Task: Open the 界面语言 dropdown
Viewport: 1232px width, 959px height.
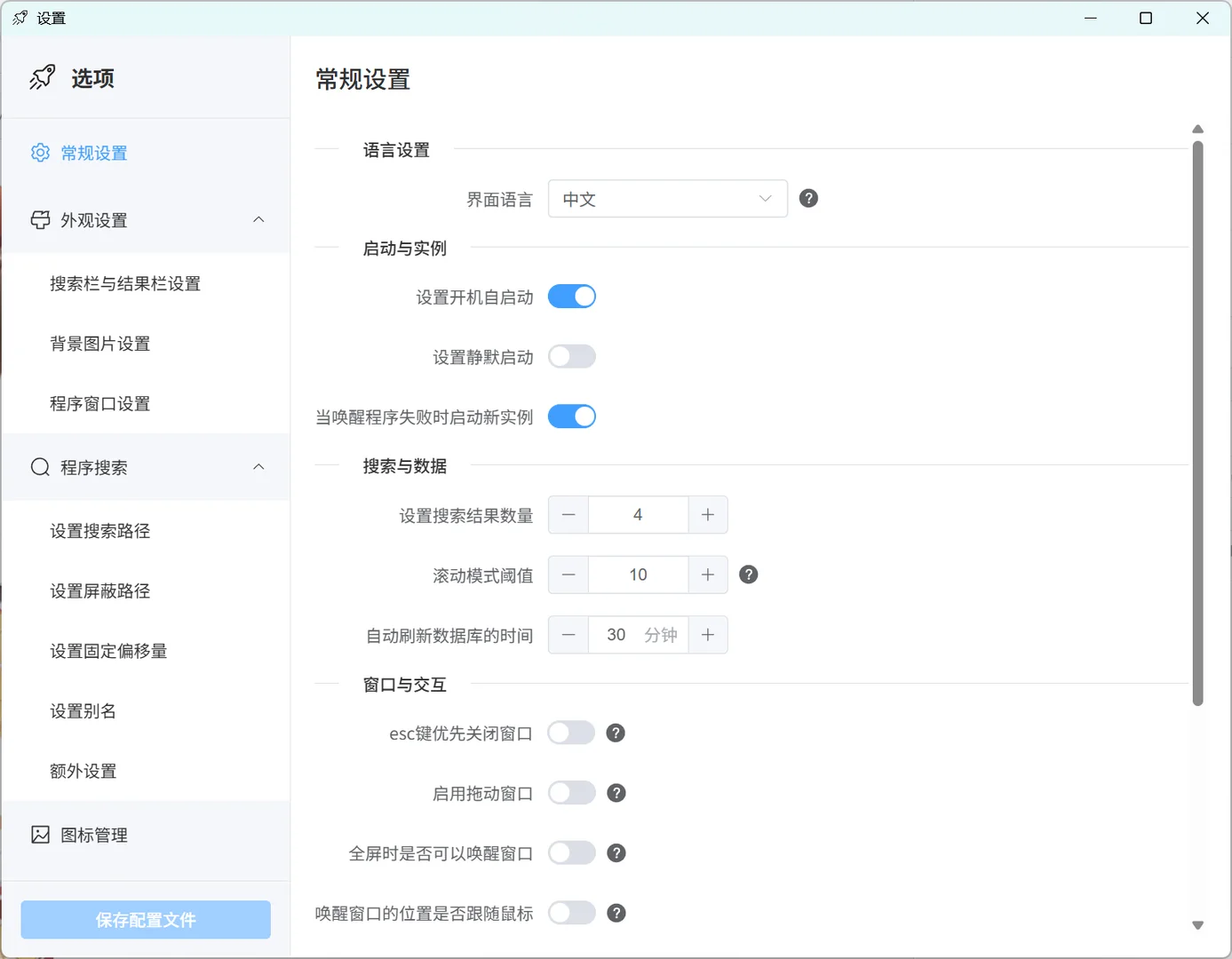Action: [x=667, y=198]
